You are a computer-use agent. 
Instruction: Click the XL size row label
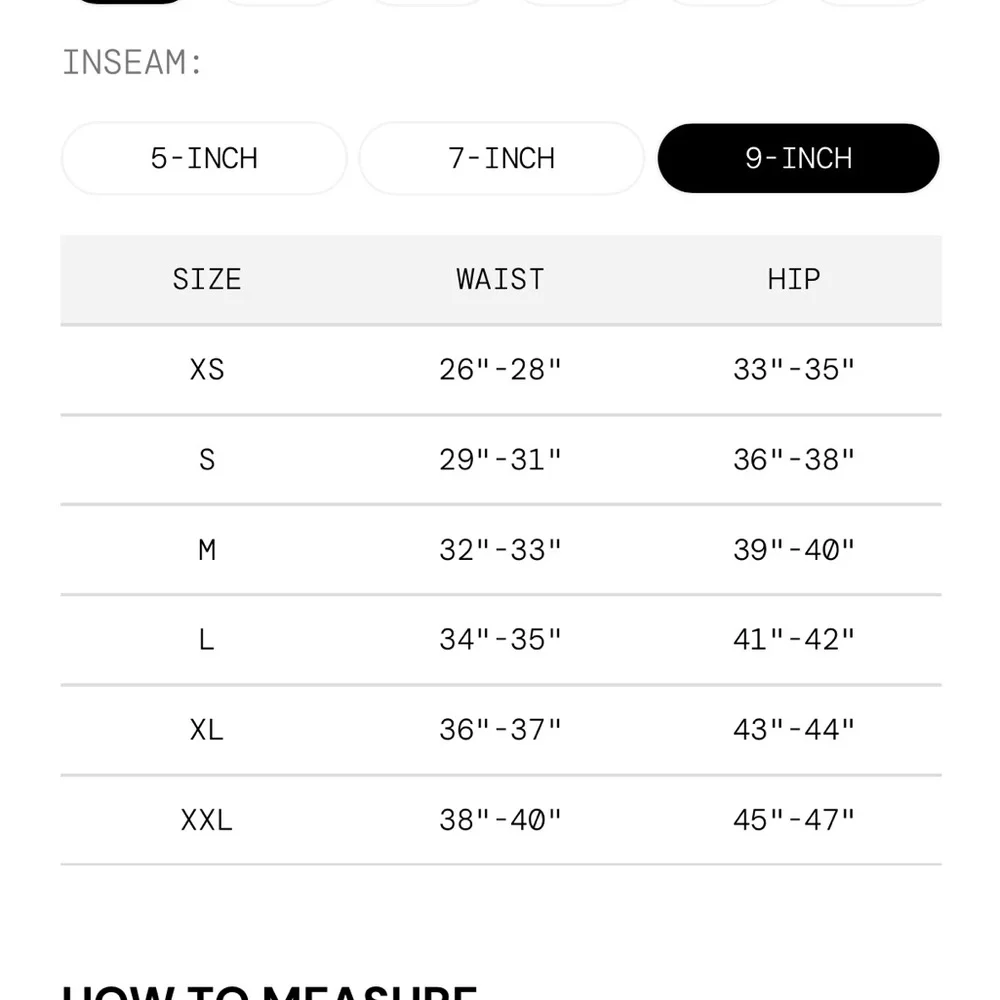207,730
